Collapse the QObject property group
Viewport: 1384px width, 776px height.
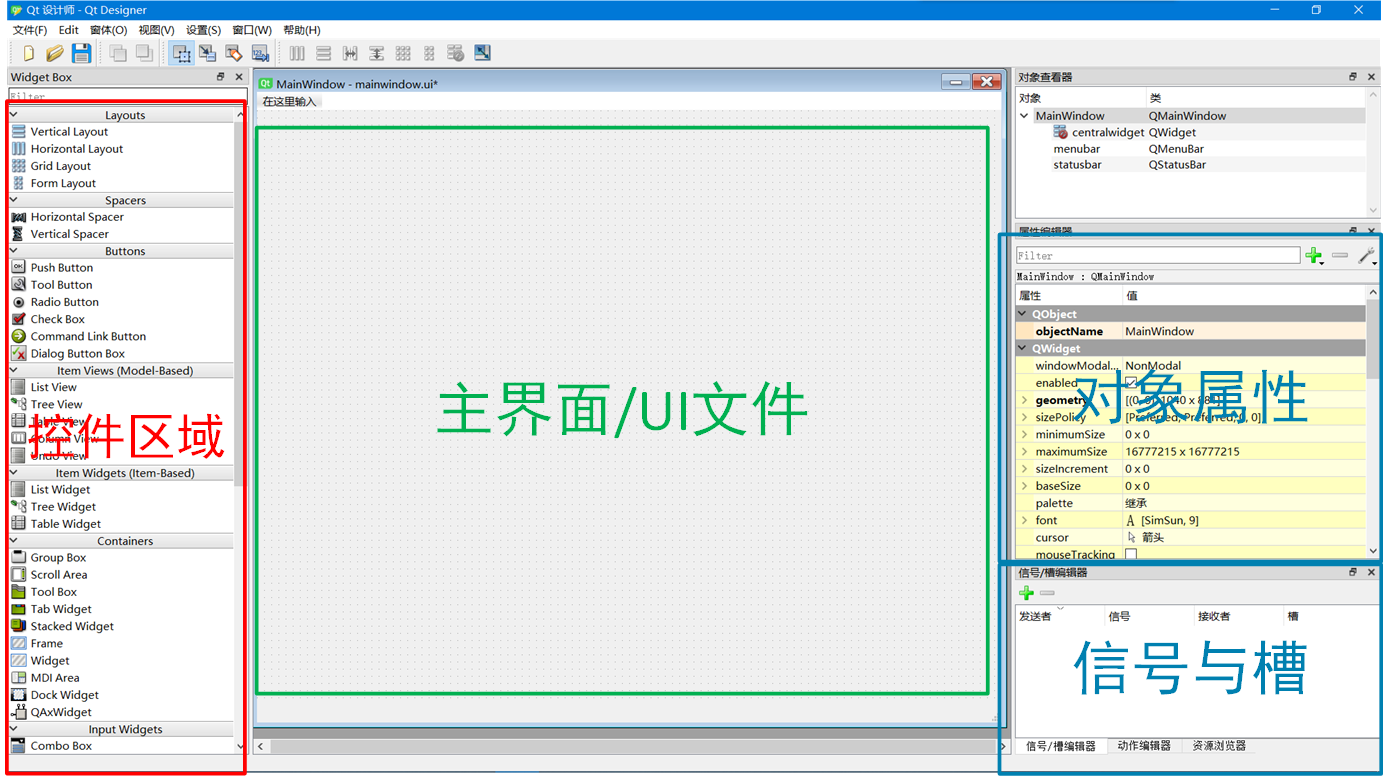[x=1023, y=314]
